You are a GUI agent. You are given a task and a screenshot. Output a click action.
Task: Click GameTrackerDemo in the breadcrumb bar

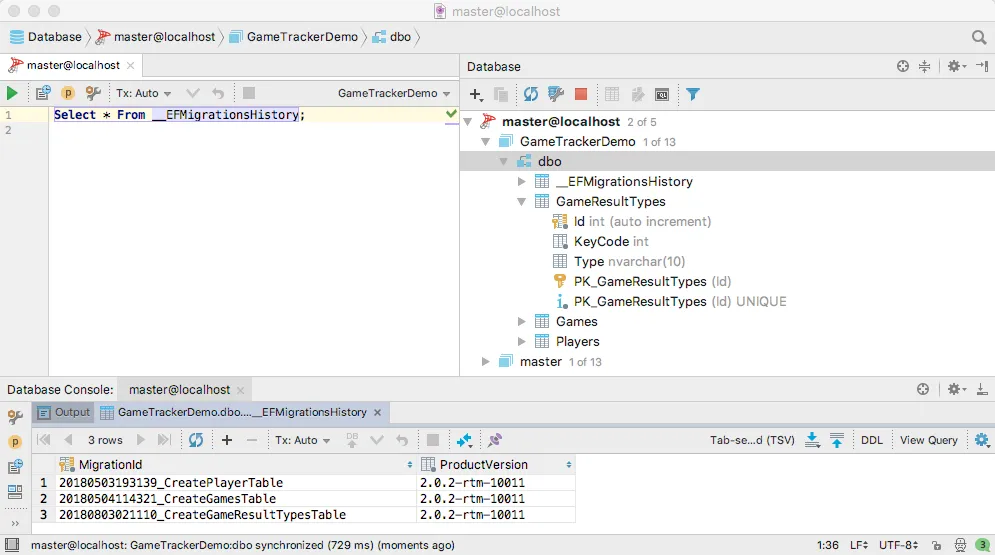click(294, 37)
